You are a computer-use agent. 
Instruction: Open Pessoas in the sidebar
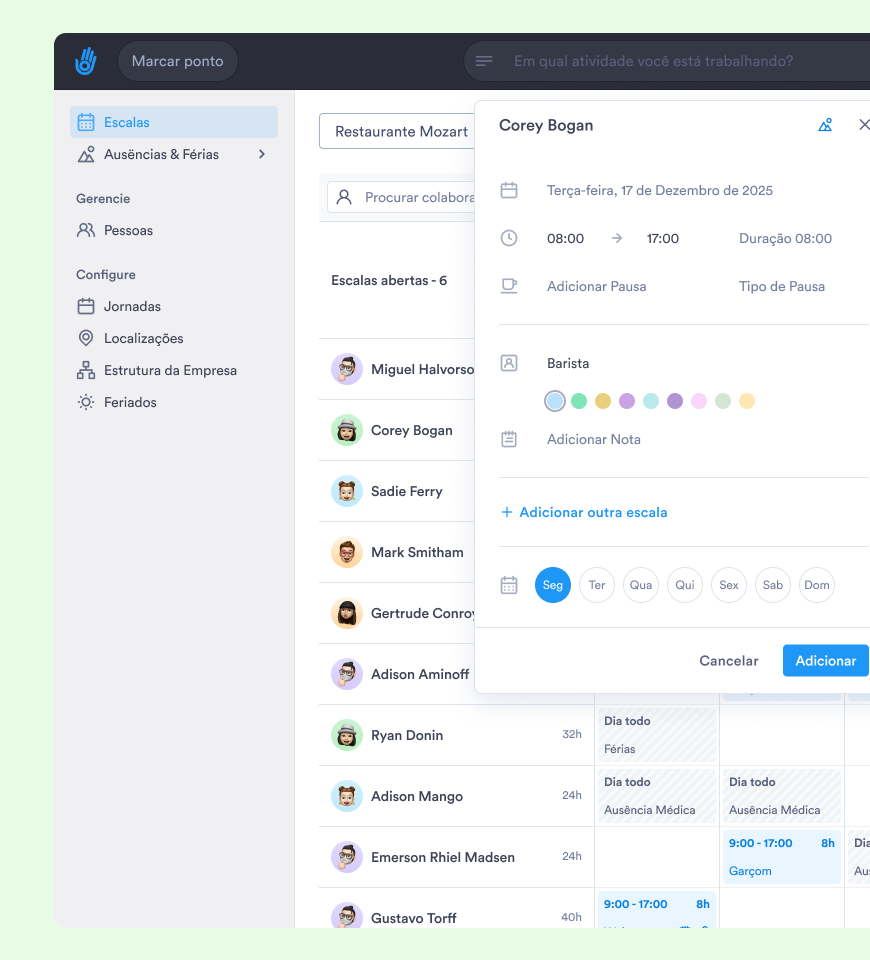[128, 230]
